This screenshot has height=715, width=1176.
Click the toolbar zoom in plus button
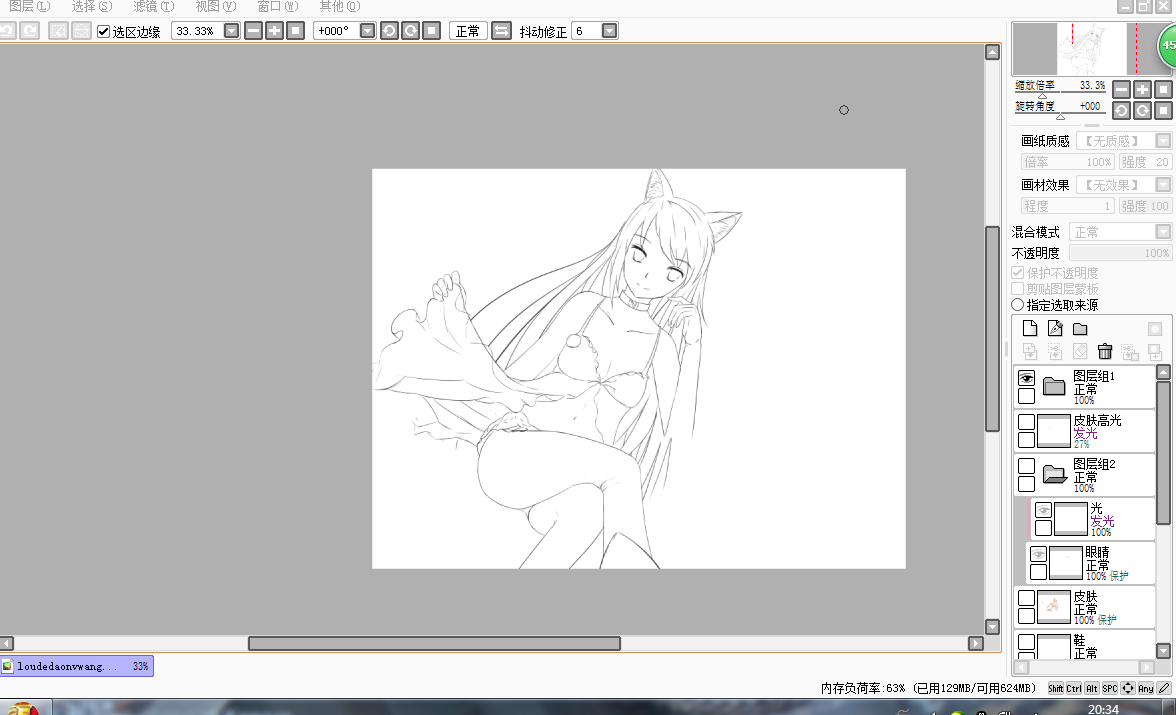(274, 31)
